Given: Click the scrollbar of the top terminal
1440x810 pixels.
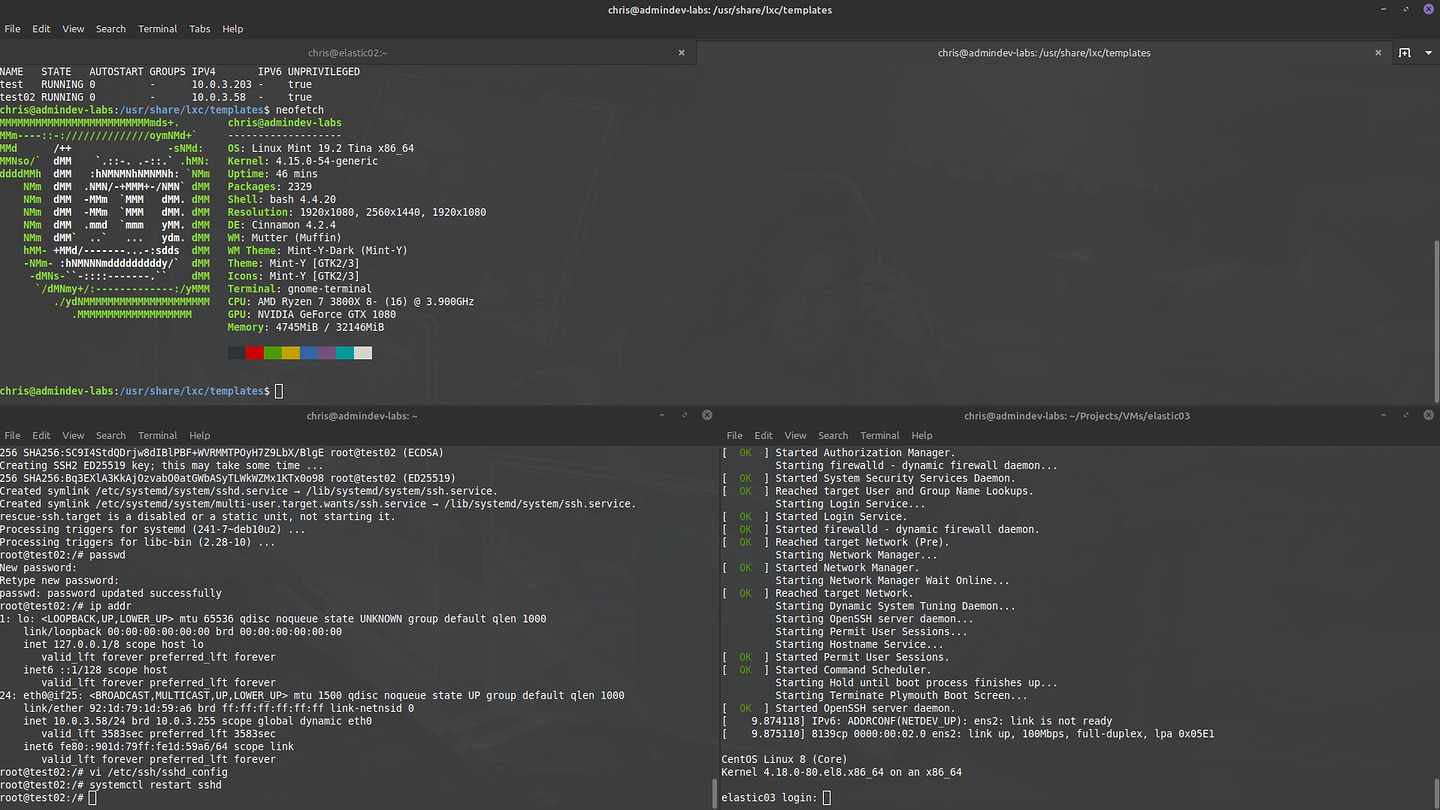Looking at the screenshot, I should pos(1435,320).
